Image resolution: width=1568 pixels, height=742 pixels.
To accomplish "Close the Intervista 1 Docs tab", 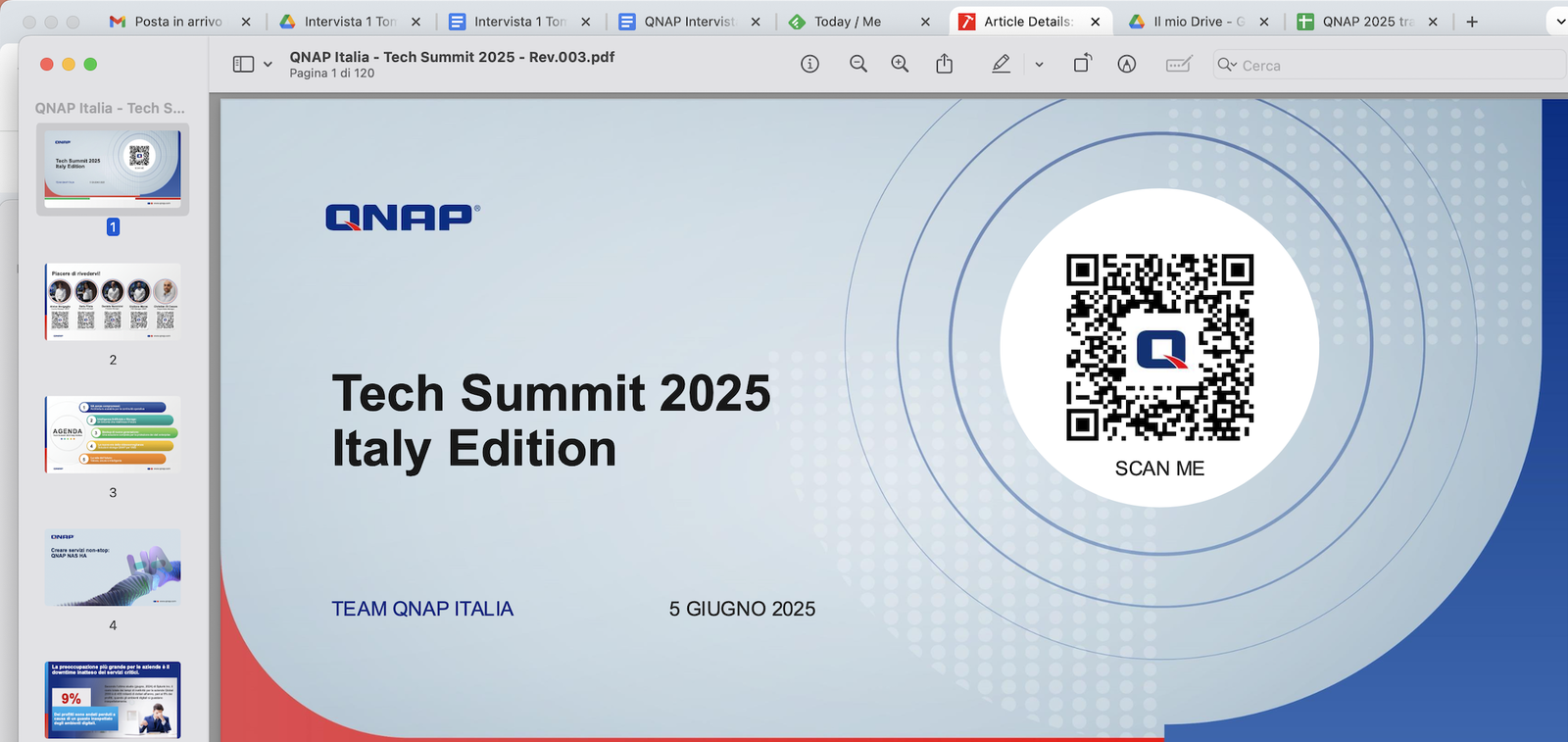I will point(586,22).
